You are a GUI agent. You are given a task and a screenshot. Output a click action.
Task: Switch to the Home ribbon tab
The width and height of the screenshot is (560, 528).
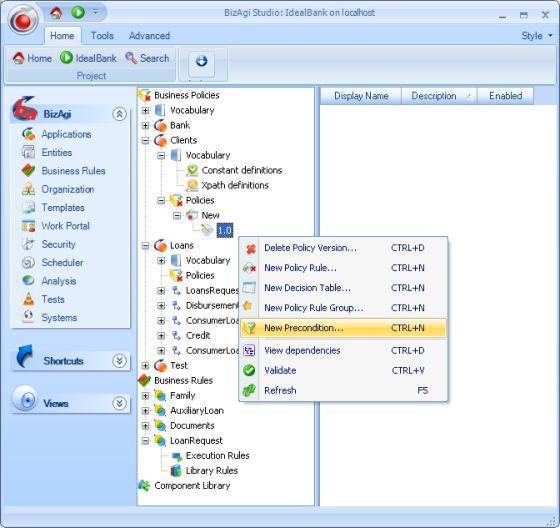[x=62, y=36]
